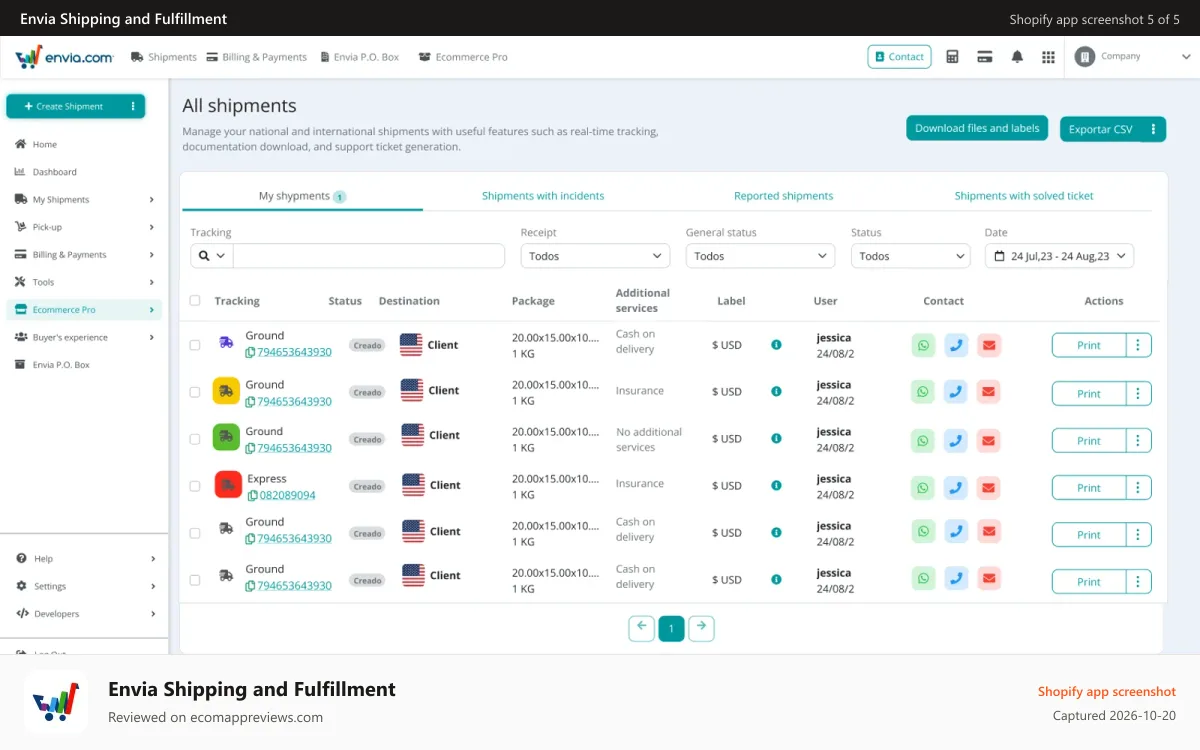The image size is (1200, 750).
Task: Open more options beside Print in Express row
Action: [x=1139, y=488]
